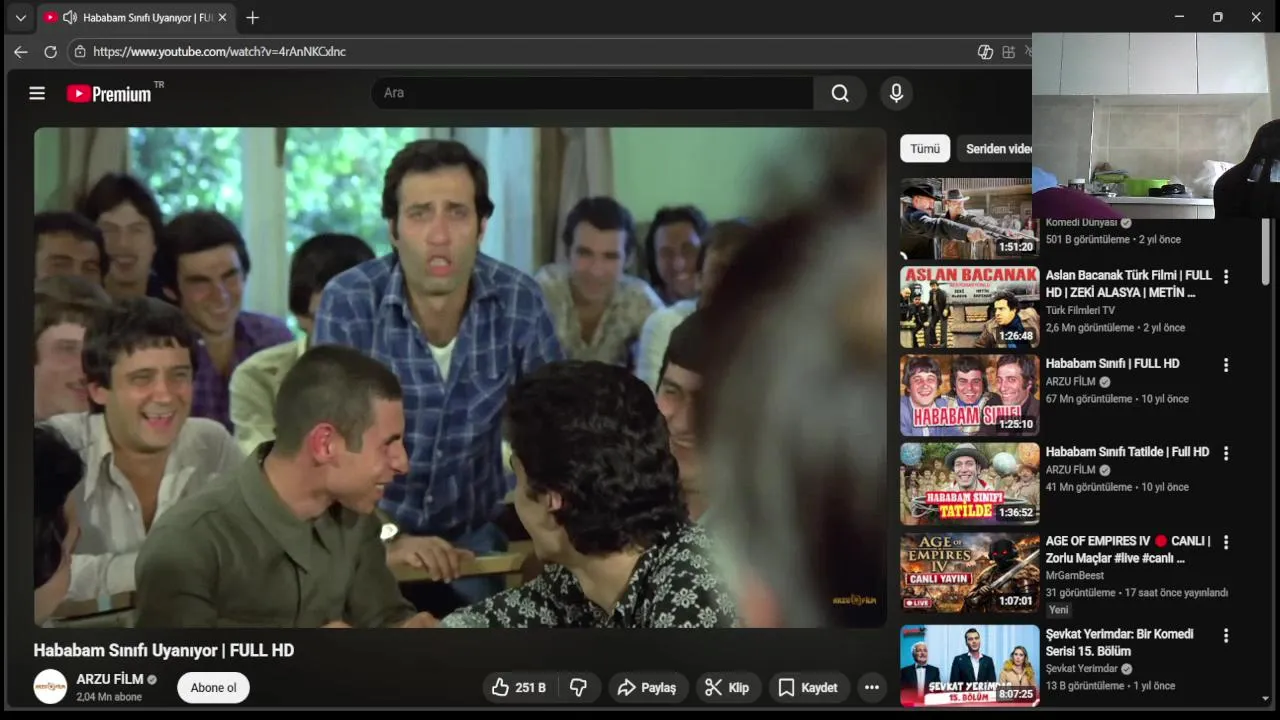Open Copilot icon in address bar
The width and height of the screenshot is (1280, 720).
pos(985,51)
